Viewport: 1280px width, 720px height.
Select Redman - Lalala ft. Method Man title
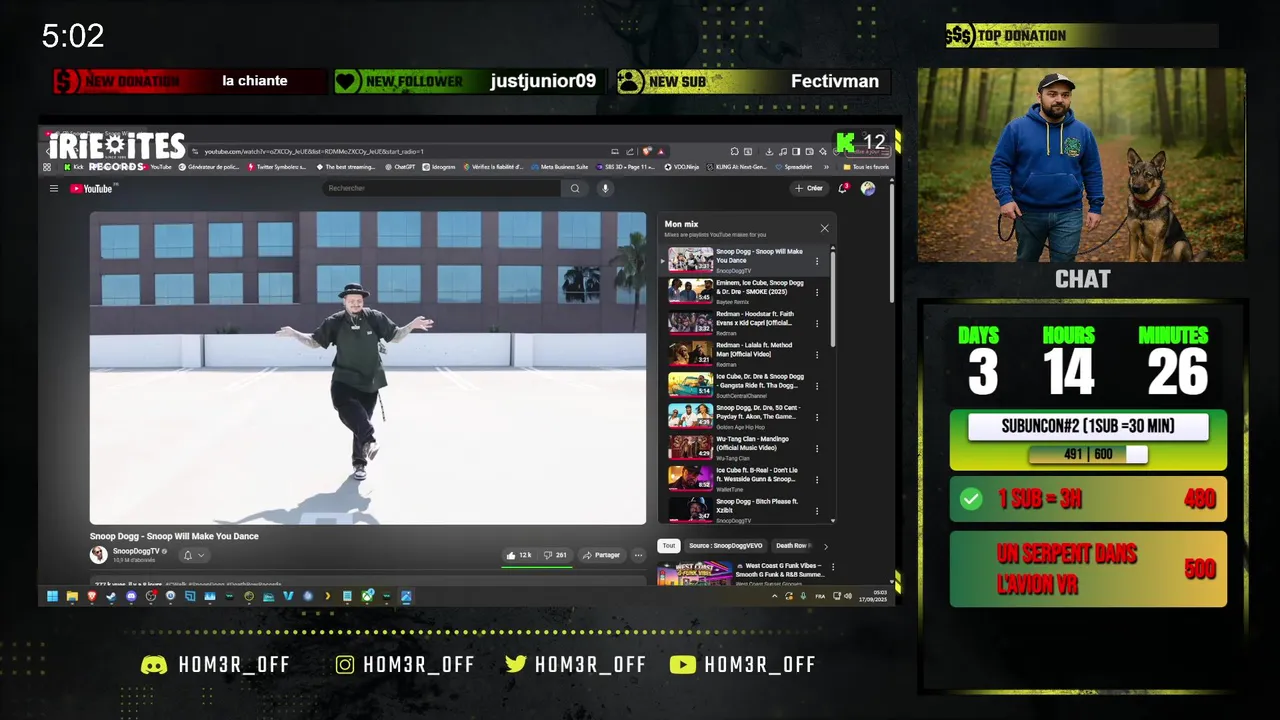(754, 349)
